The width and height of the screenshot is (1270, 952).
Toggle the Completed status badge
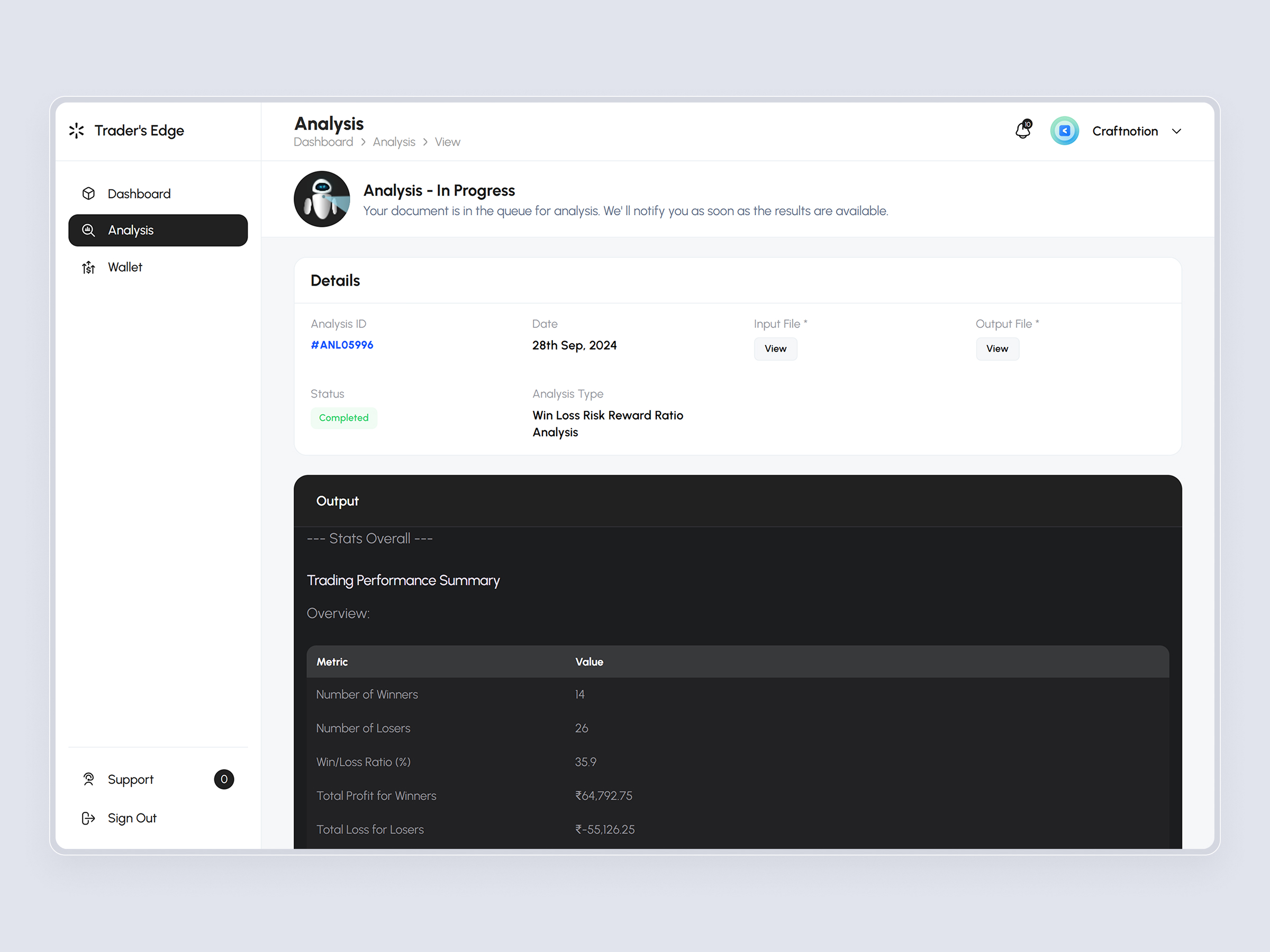344,418
